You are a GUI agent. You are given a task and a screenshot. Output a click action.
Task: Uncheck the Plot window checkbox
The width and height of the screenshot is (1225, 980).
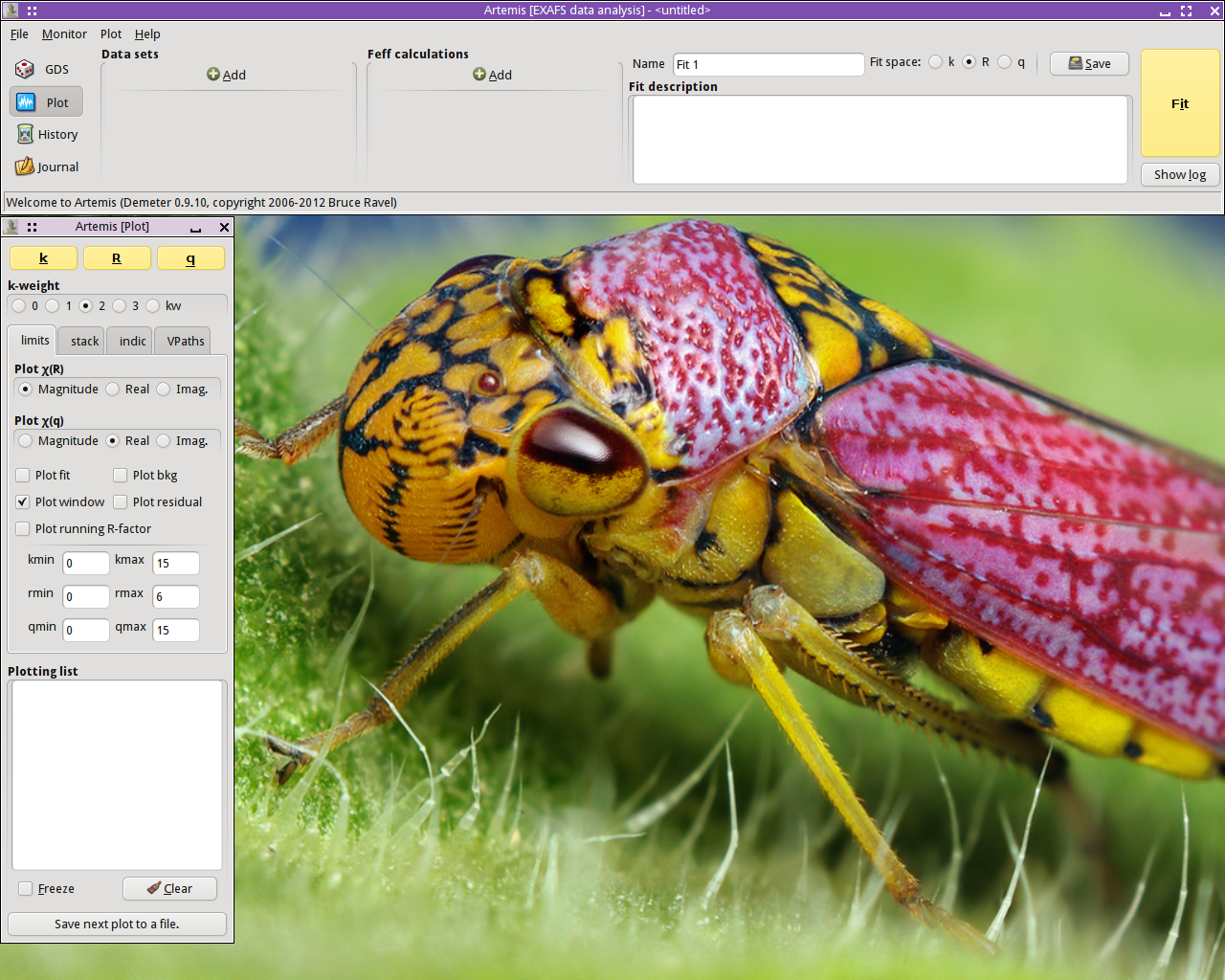pos(60,502)
